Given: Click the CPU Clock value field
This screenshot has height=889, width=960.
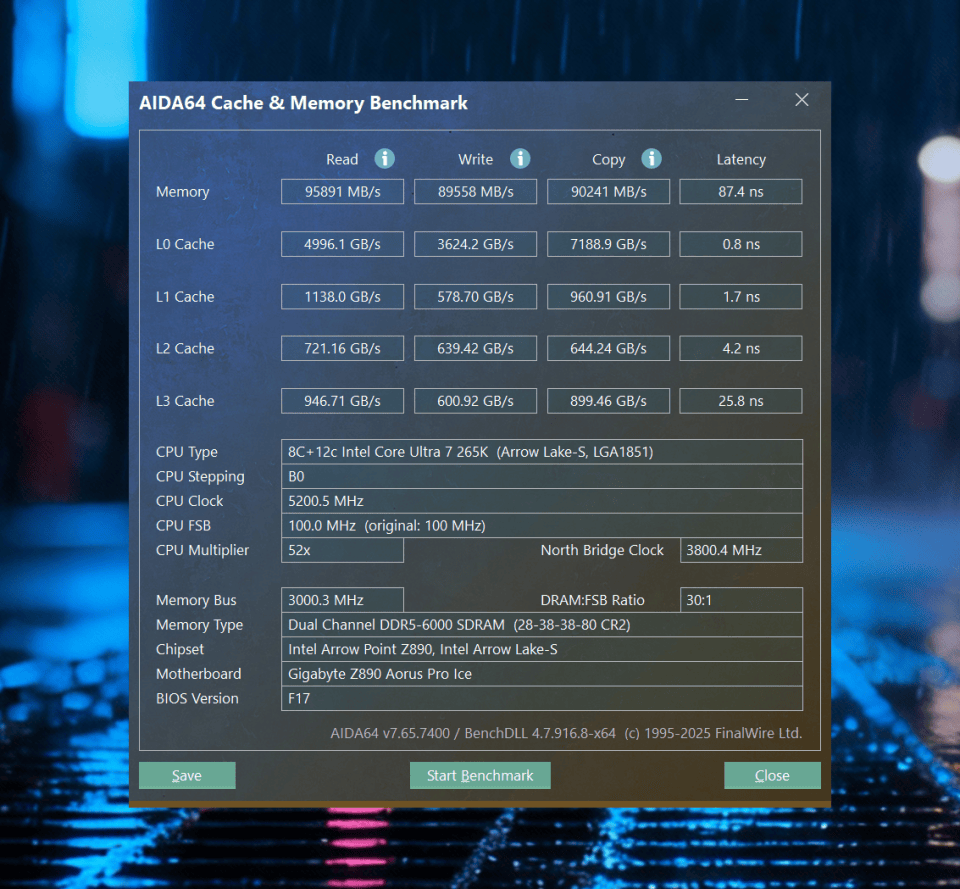Looking at the screenshot, I should pyautogui.click(x=542, y=501).
